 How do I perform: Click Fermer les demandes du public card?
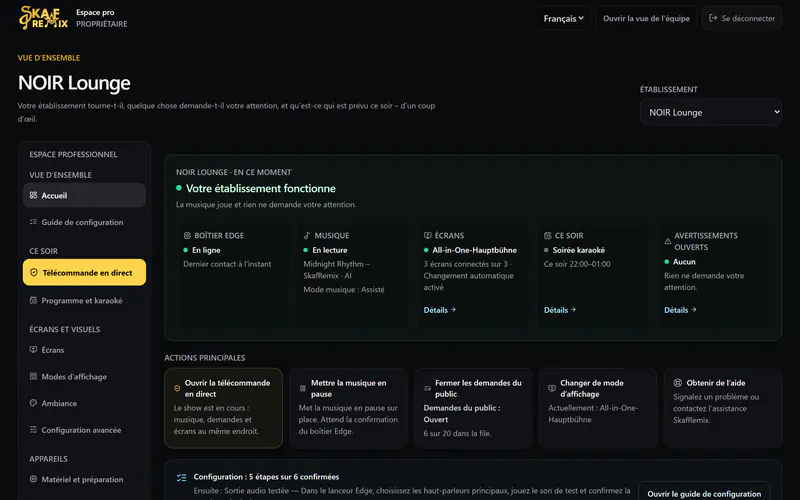473,408
